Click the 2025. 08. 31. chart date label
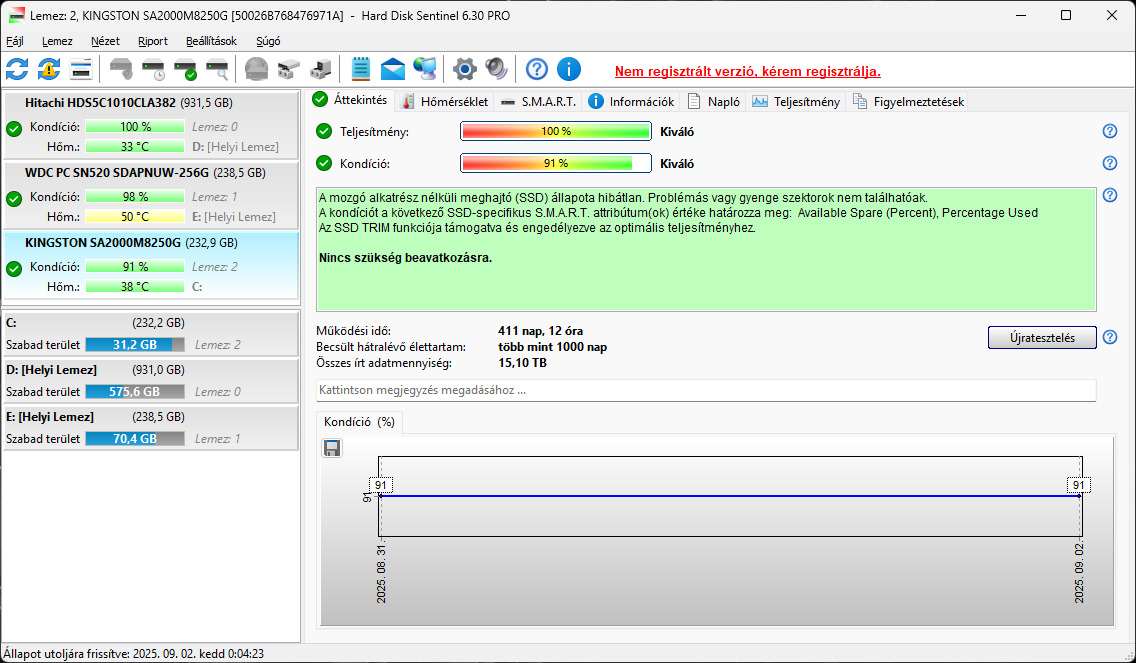Image resolution: width=1136 pixels, height=663 pixels. pyautogui.click(x=381, y=575)
